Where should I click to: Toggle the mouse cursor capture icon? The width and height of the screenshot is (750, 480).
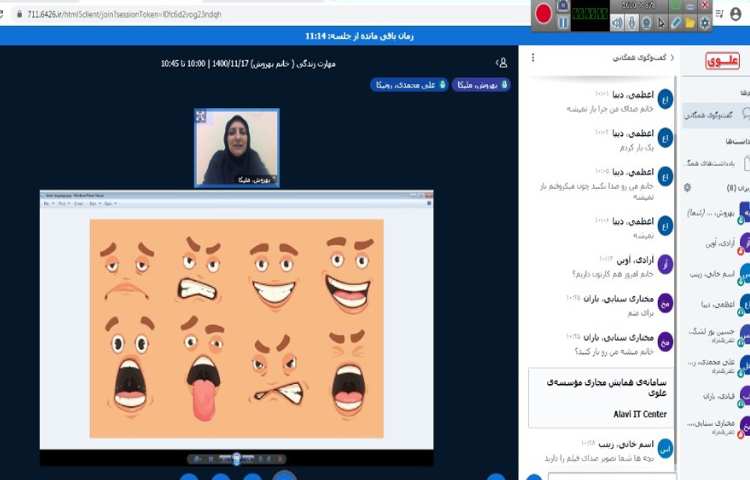(x=661, y=22)
